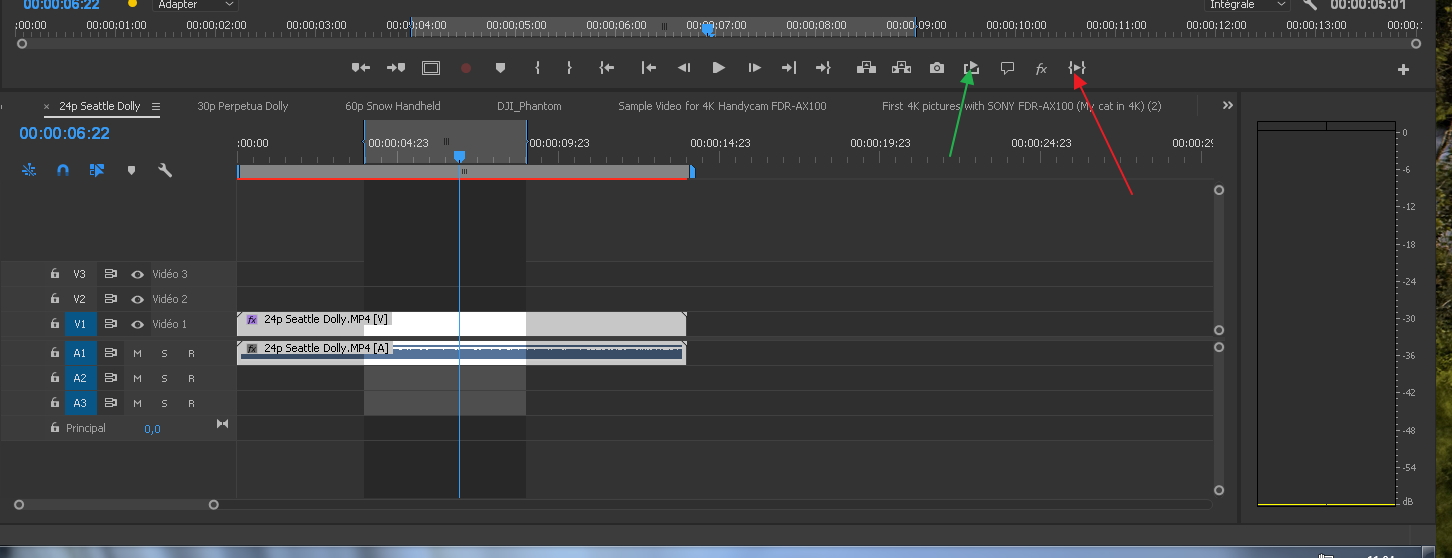Open the Adapter zoom level dropdown
This screenshot has height=558, width=1452.
pyautogui.click(x=195, y=5)
